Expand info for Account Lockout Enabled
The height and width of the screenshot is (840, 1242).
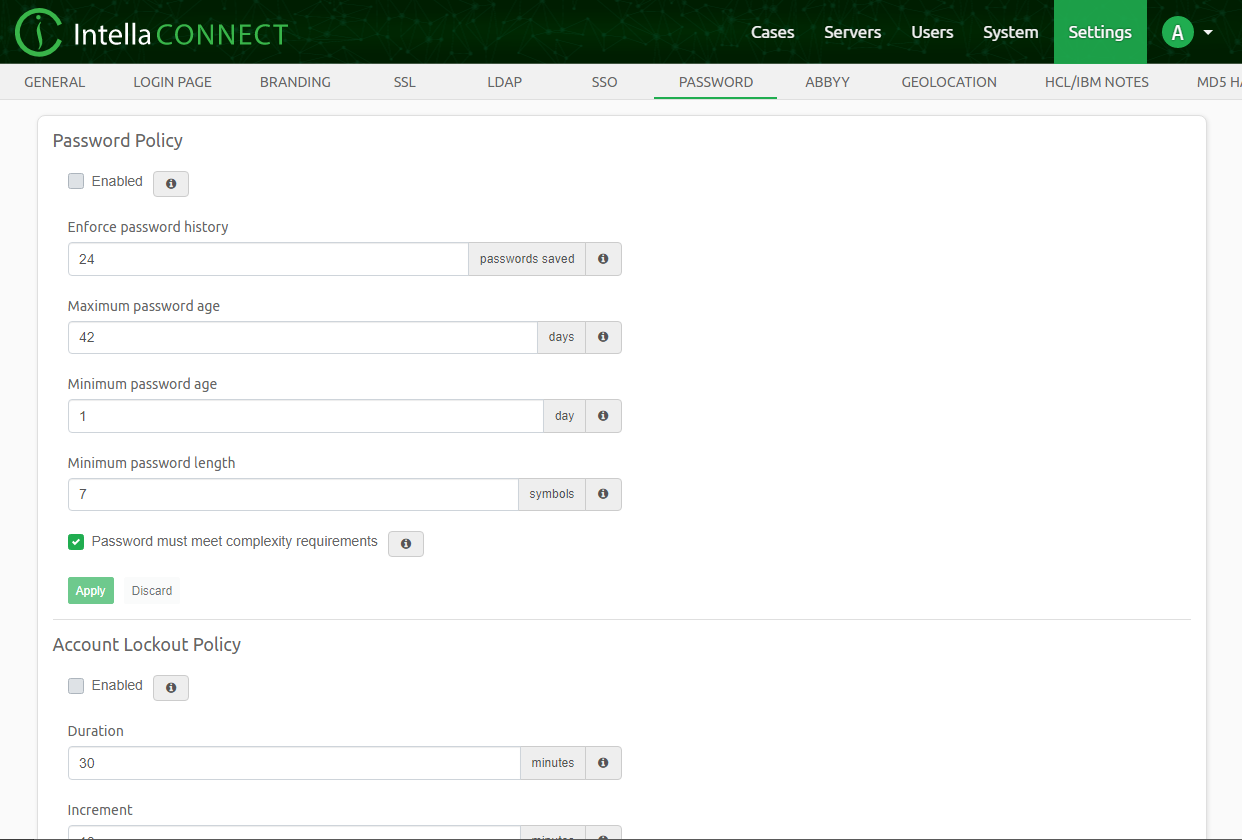click(170, 688)
